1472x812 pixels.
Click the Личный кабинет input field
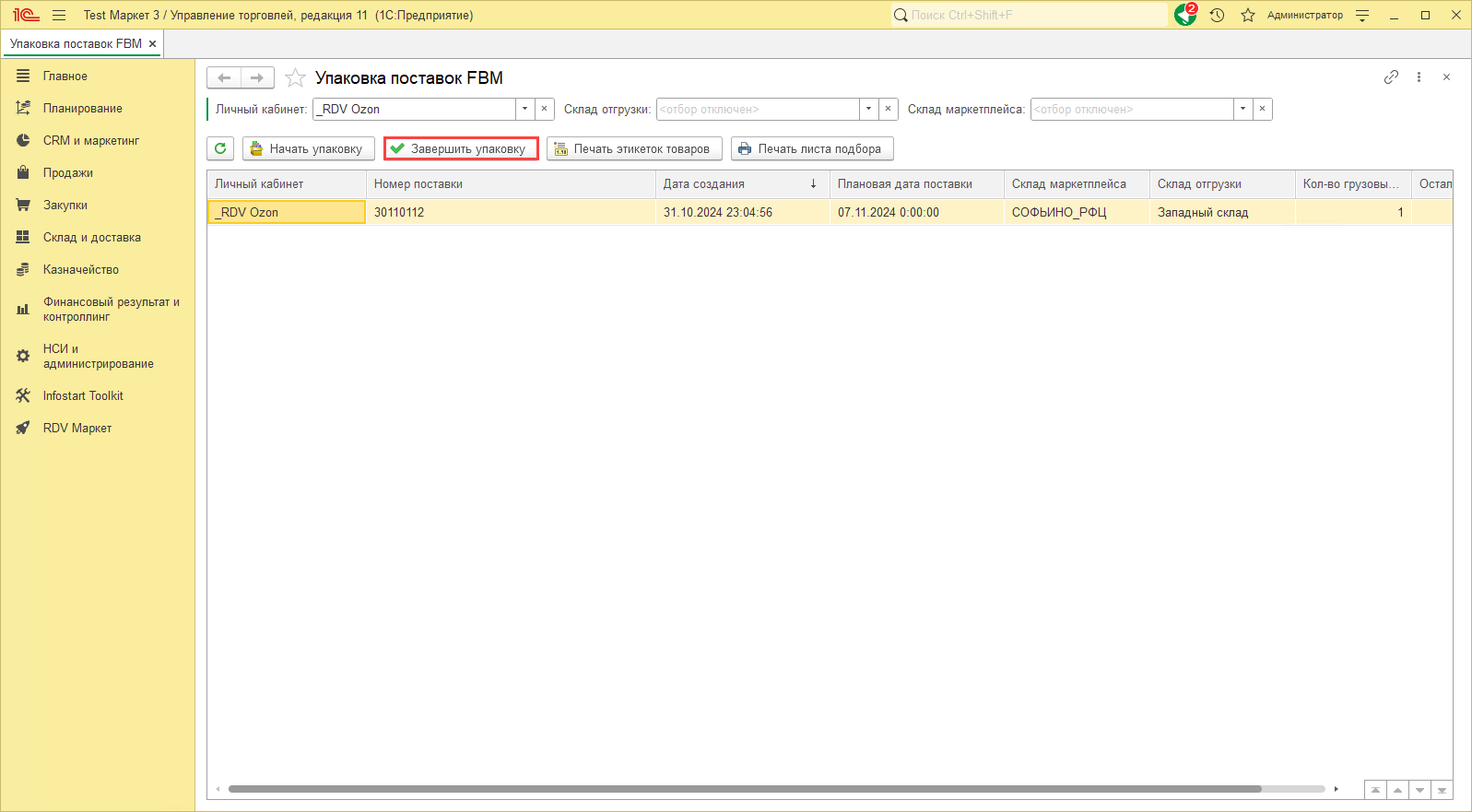click(x=415, y=109)
